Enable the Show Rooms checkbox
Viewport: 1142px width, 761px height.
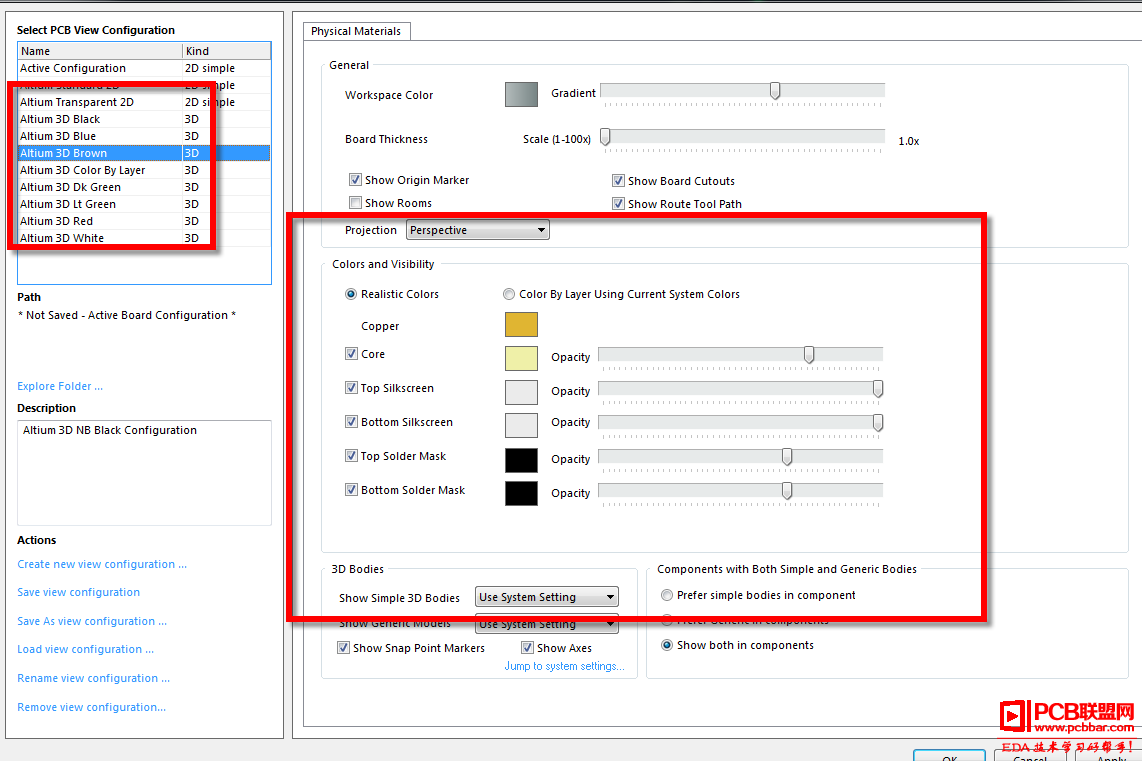[x=355, y=203]
